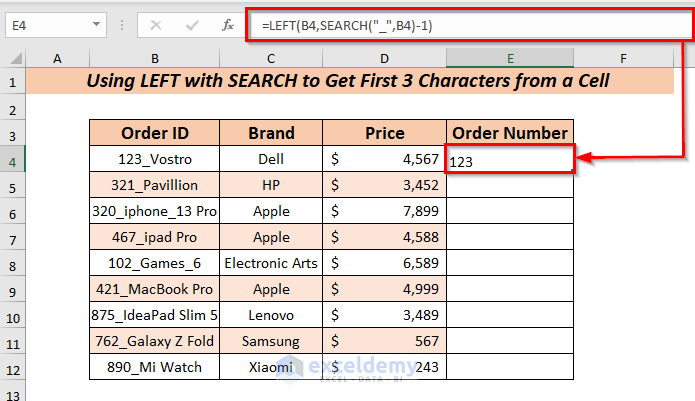
Task: Expand the Name Box dropdown arrow
Action: point(98,23)
